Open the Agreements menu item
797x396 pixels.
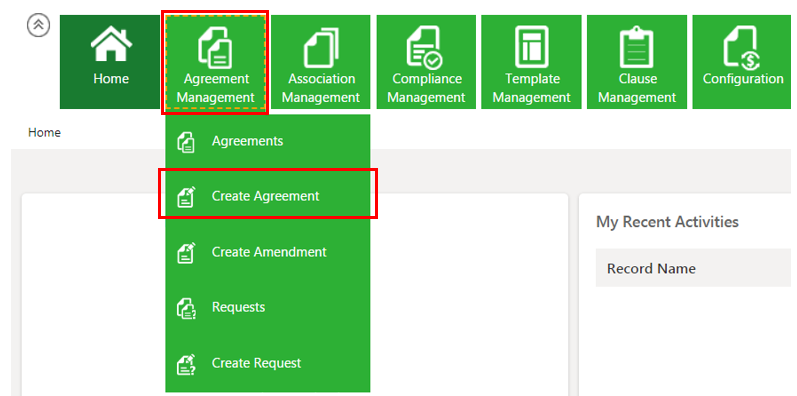pos(267,141)
